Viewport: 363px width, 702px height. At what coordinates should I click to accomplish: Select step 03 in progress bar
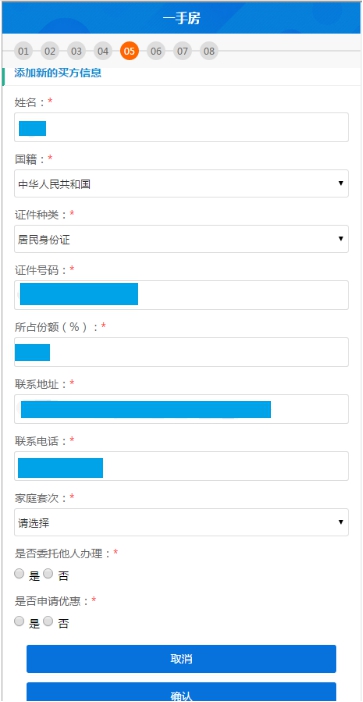point(76,51)
